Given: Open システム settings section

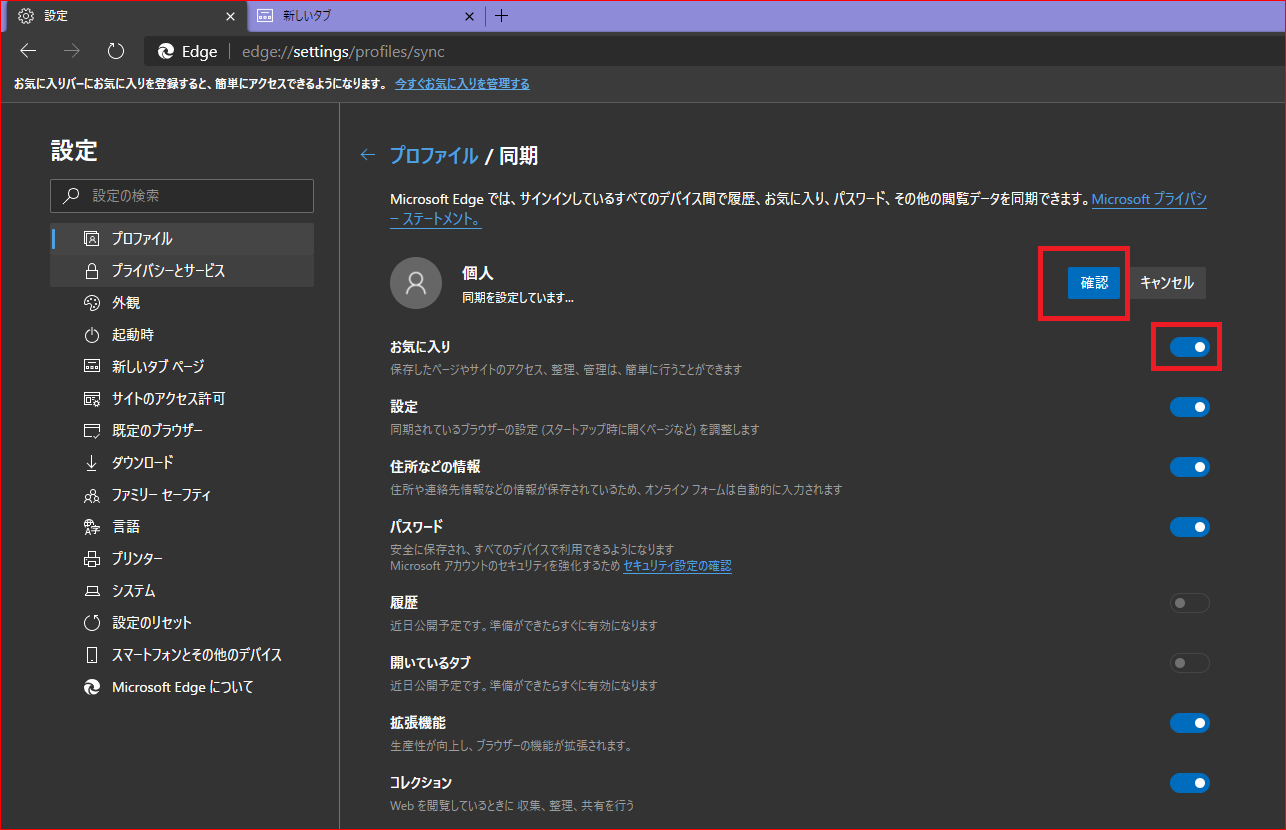Looking at the screenshot, I should point(182,591).
